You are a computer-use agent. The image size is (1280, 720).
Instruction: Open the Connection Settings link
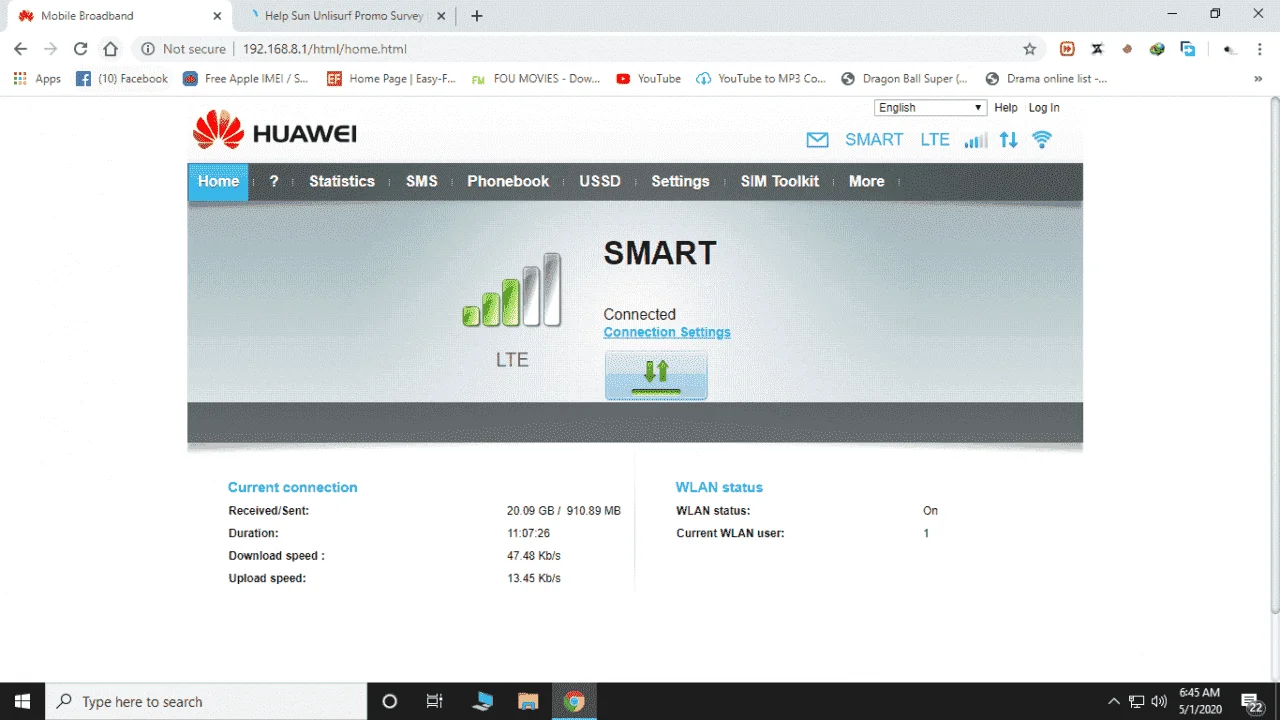[x=667, y=332]
